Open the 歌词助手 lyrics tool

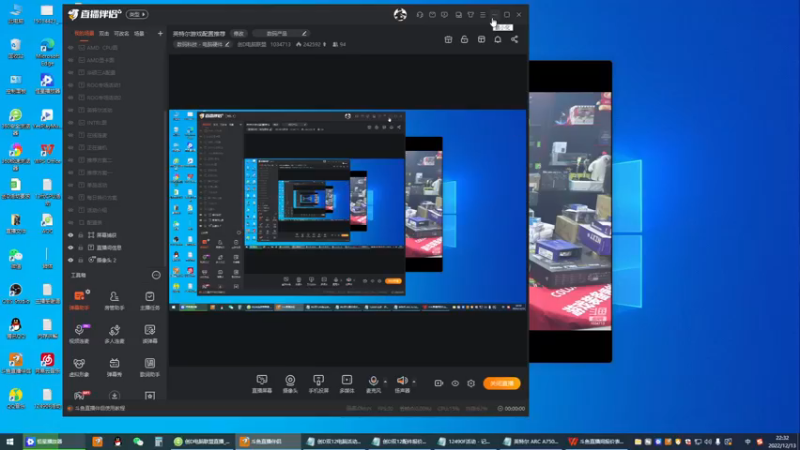coord(149,367)
